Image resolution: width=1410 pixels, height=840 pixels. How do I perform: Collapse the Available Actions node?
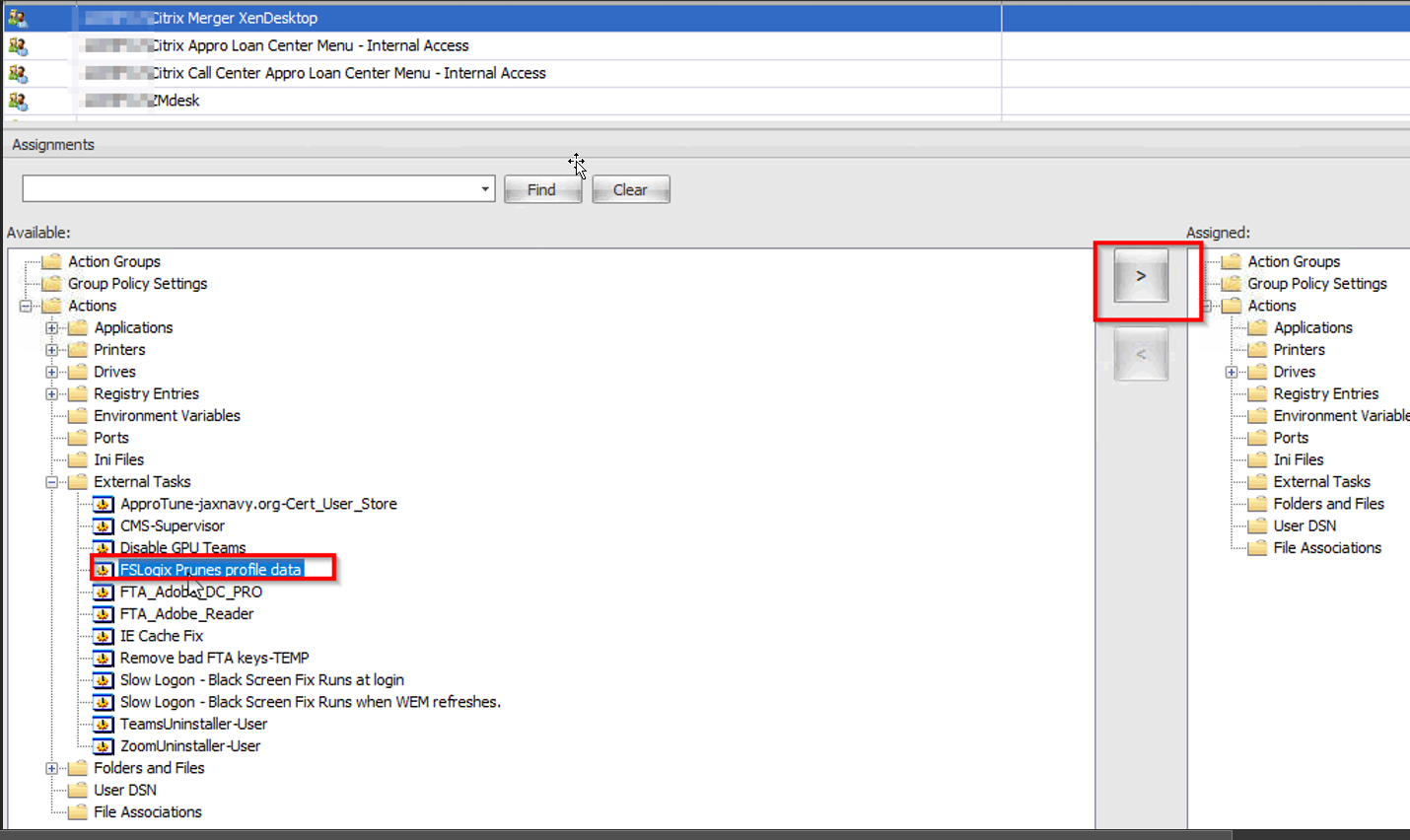pyautogui.click(x=26, y=306)
